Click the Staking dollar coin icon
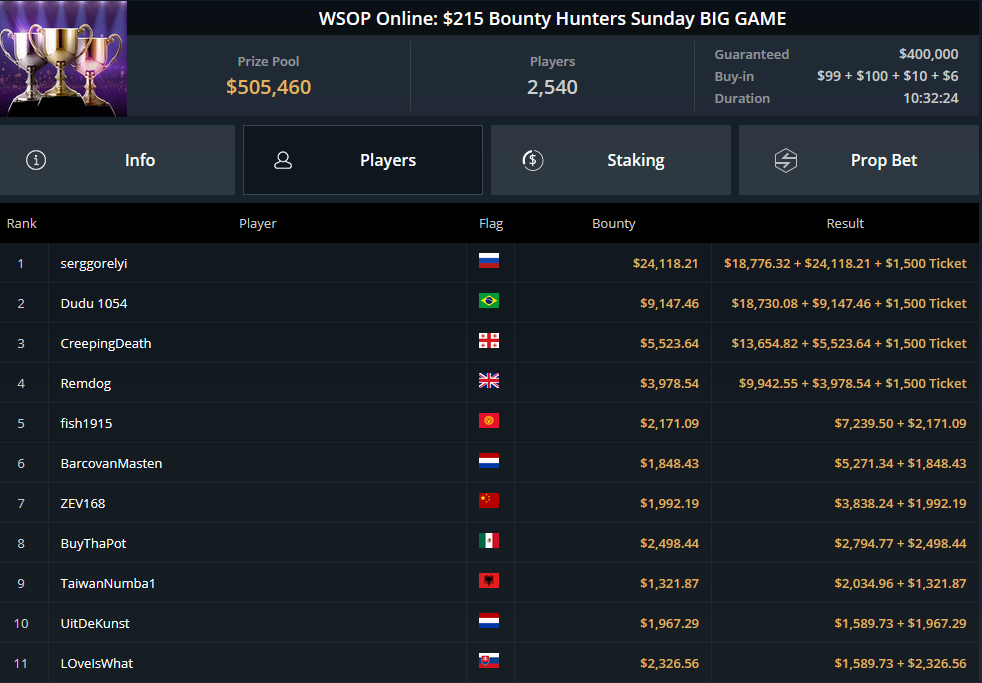Image resolution: width=982 pixels, height=683 pixels. tap(533, 160)
